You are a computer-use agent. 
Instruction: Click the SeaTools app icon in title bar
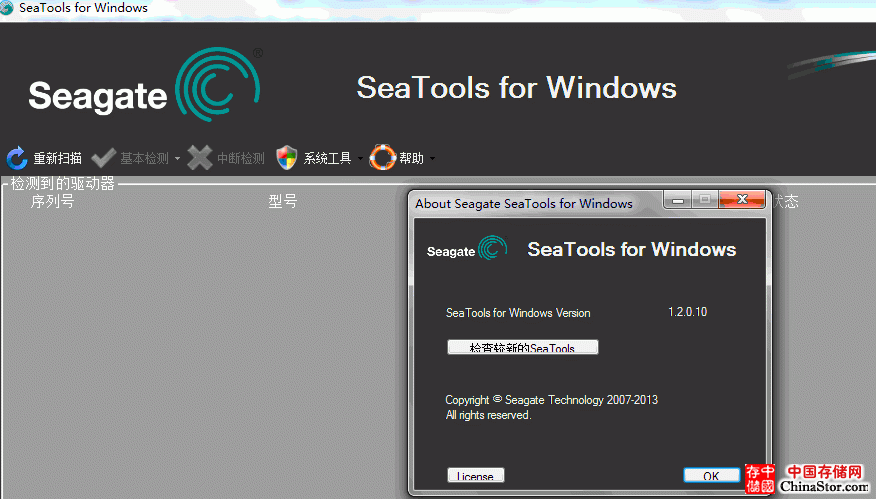click(7, 8)
